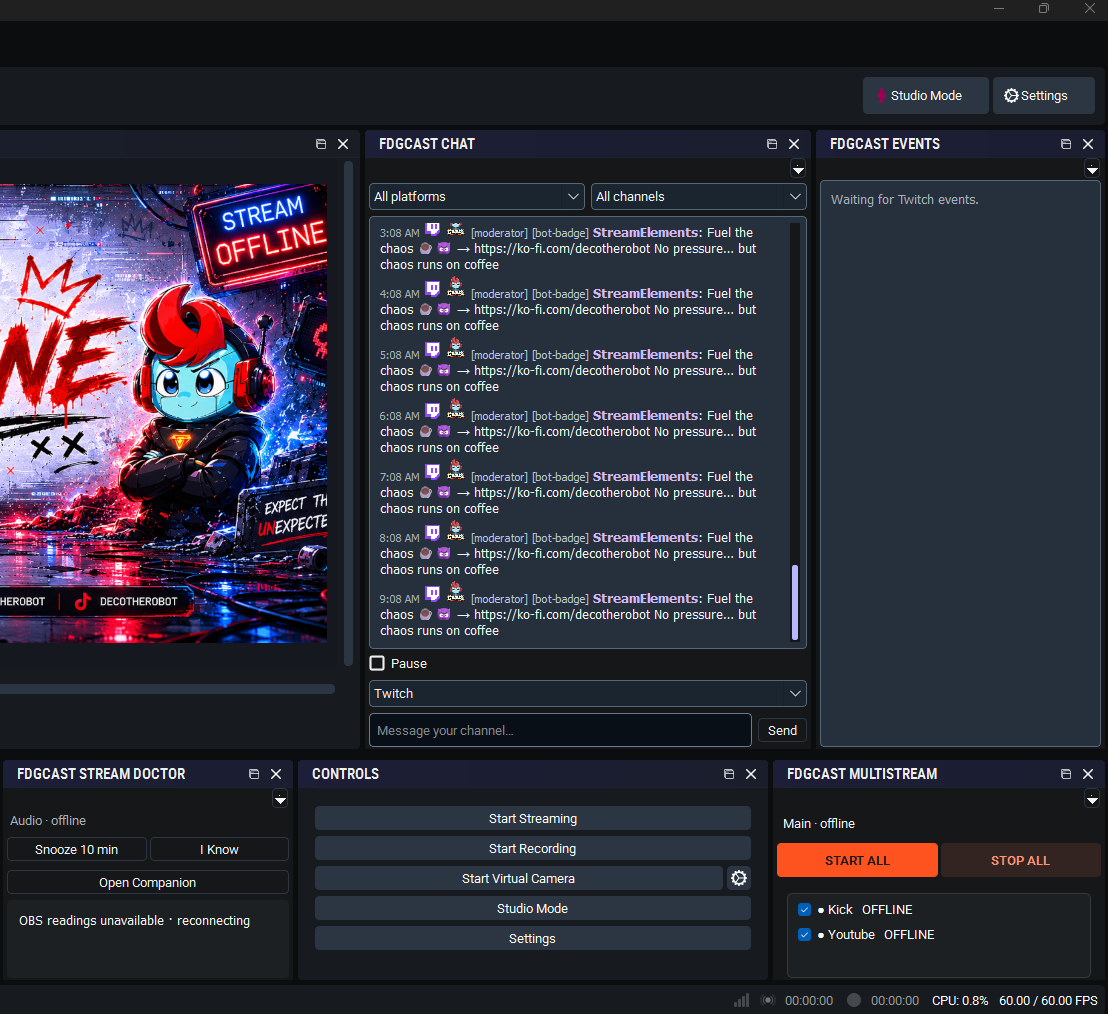Click the preview dock horizontal scrollbar

click(167, 689)
